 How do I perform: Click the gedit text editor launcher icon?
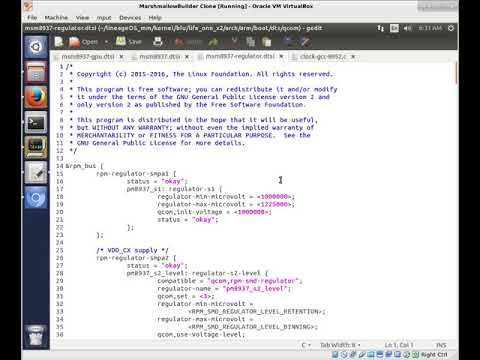coord(36,173)
